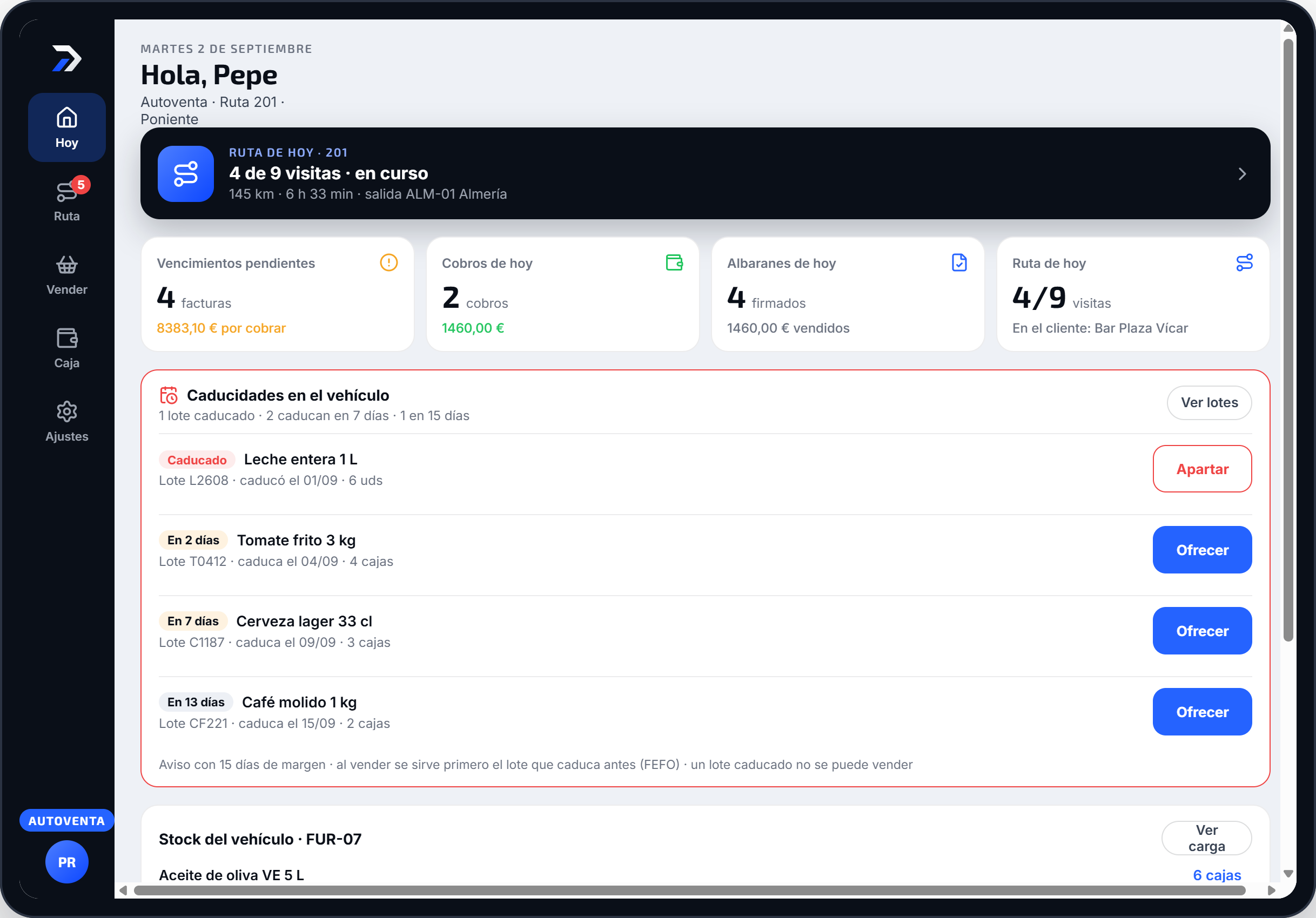Viewport: 1316px width, 918px height.
Task: Expand route details with the banner chevron
Action: (1241, 174)
